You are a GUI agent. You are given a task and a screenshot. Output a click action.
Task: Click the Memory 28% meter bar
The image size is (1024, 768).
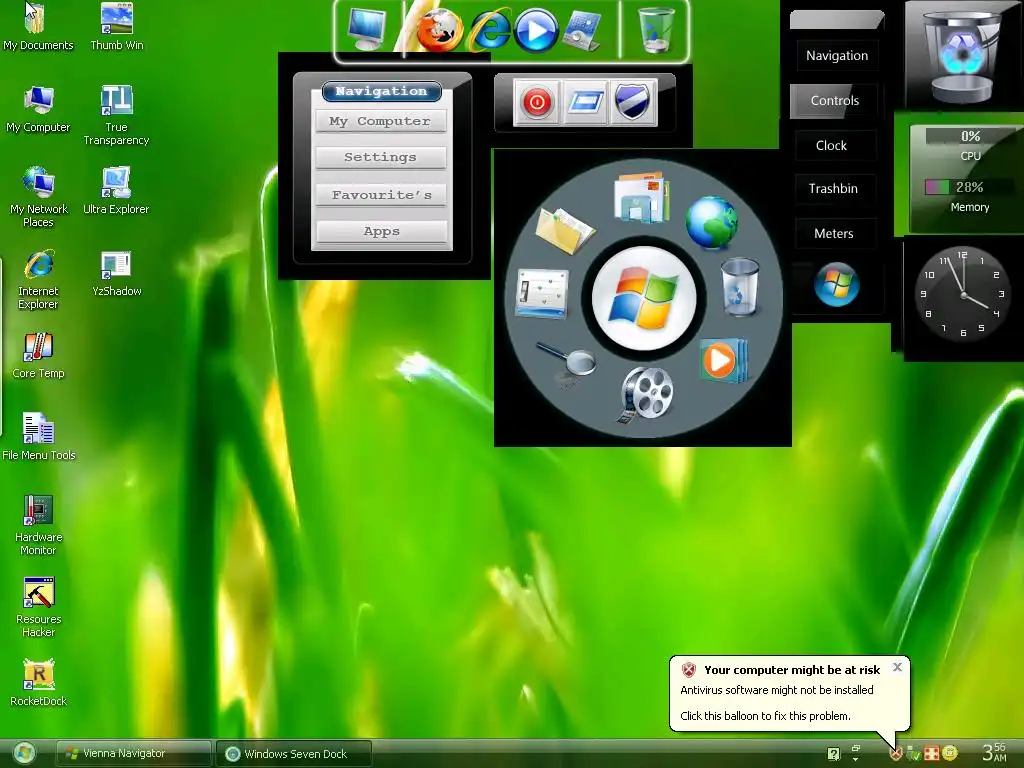970,187
